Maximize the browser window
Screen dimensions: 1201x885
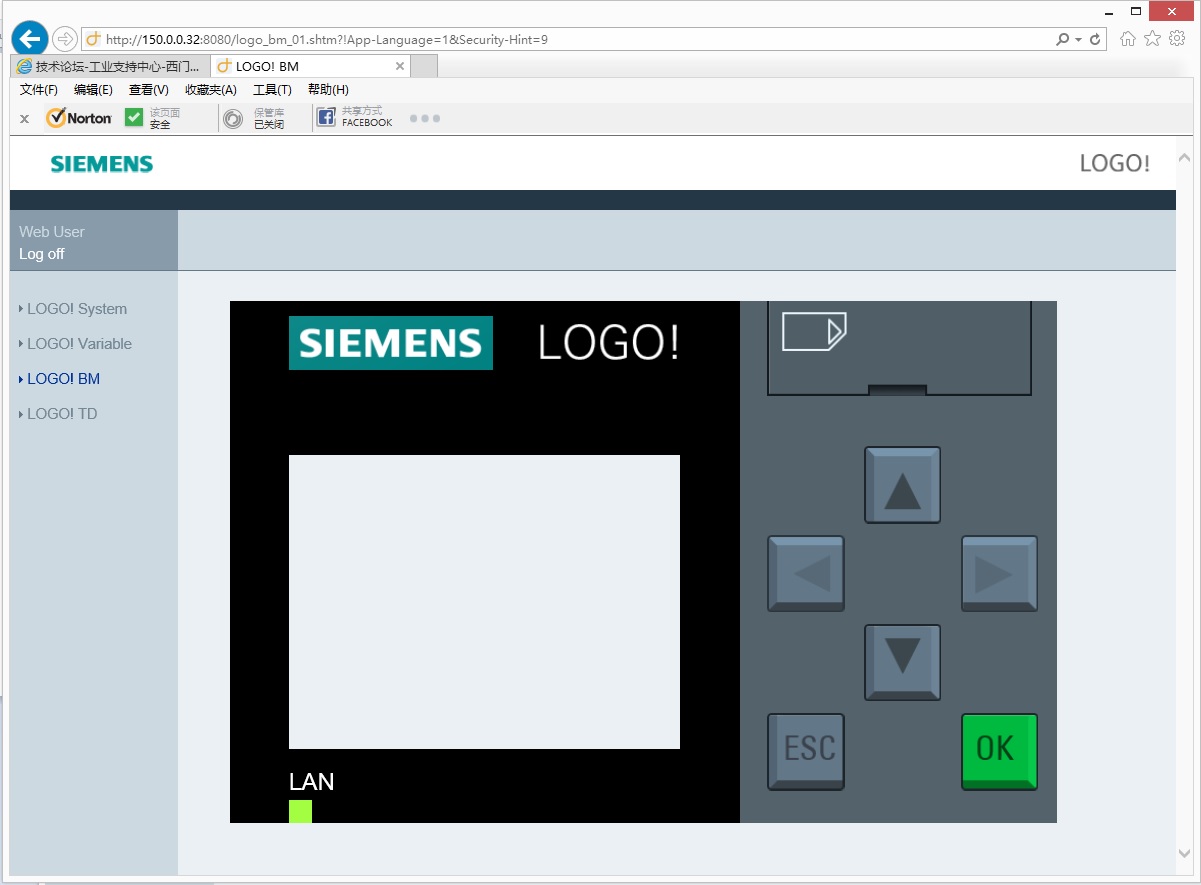point(1137,11)
